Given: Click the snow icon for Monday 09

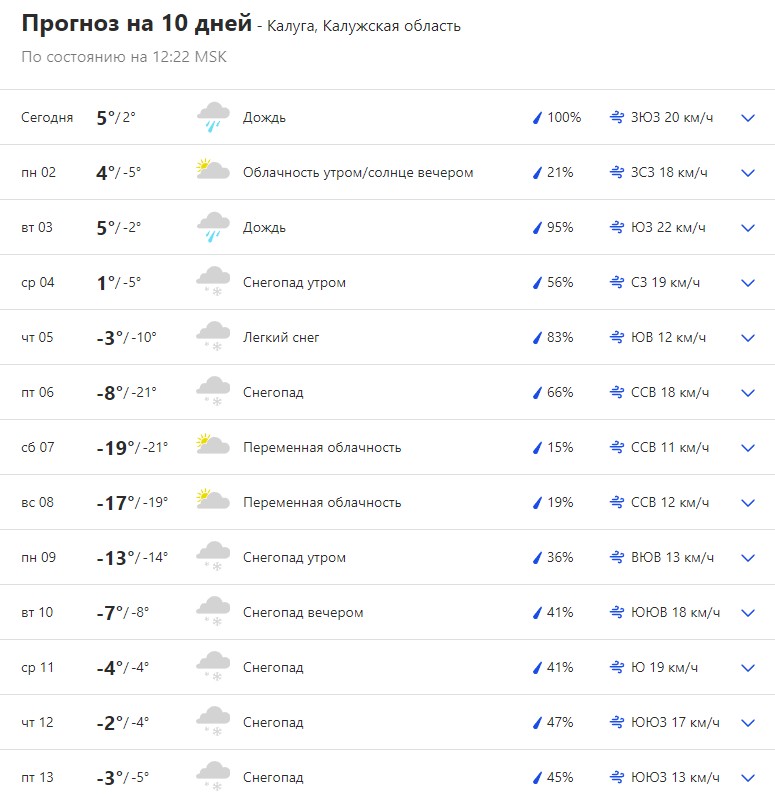Looking at the screenshot, I should (213, 558).
